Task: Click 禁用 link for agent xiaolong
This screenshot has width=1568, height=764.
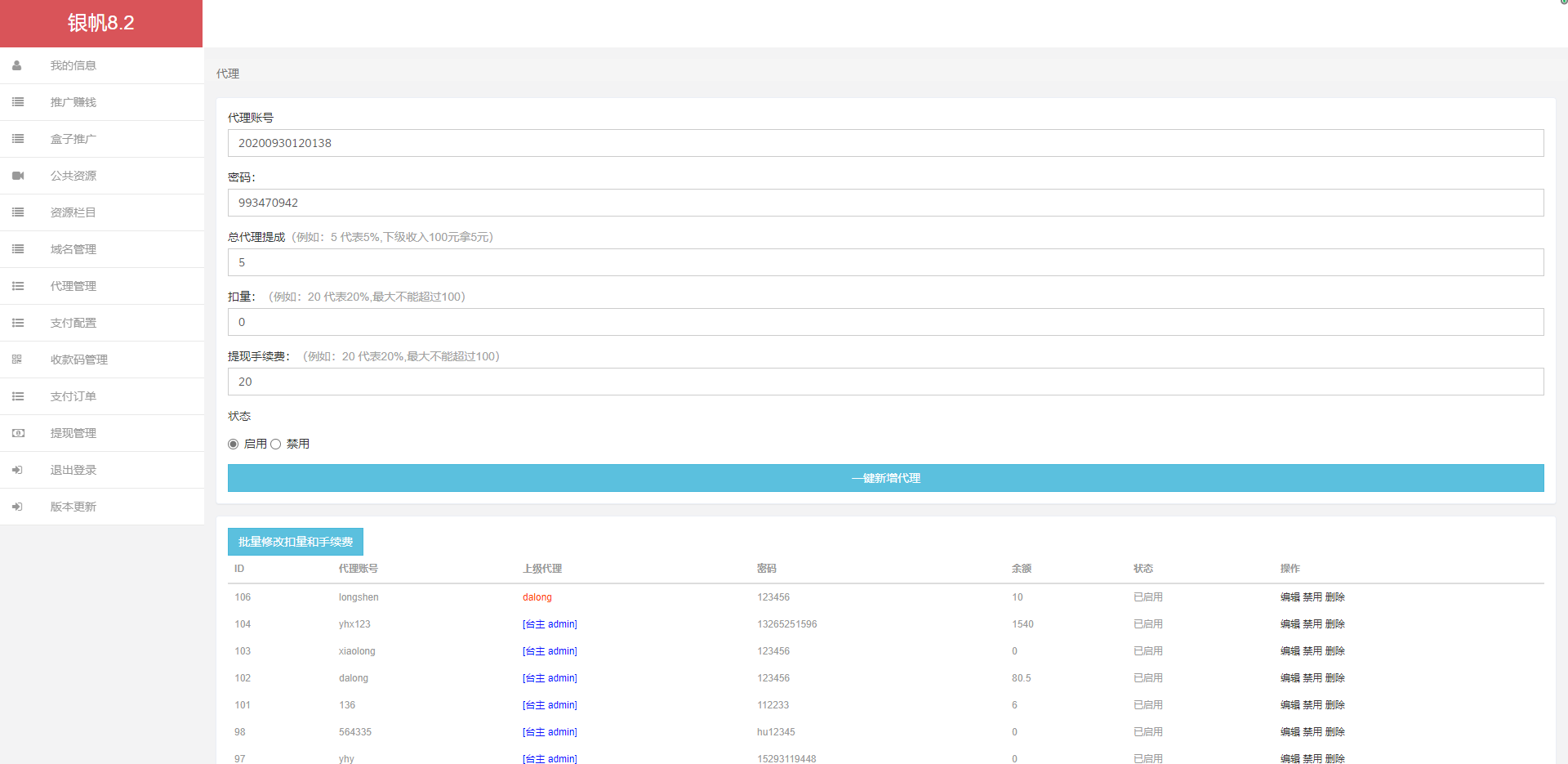Action: coord(1312,651)
